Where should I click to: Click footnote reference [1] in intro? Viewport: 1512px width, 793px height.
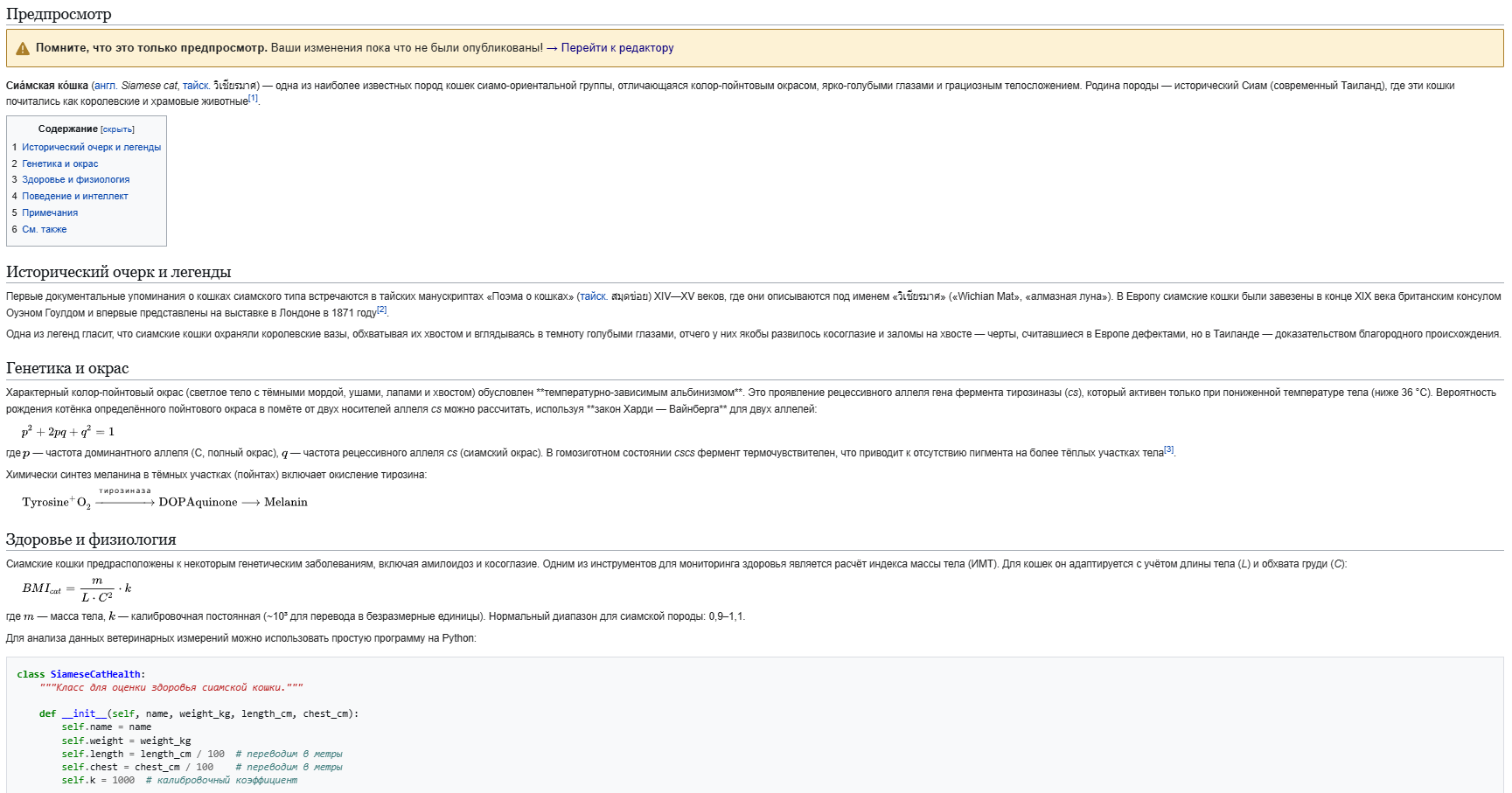pos(253,99)
